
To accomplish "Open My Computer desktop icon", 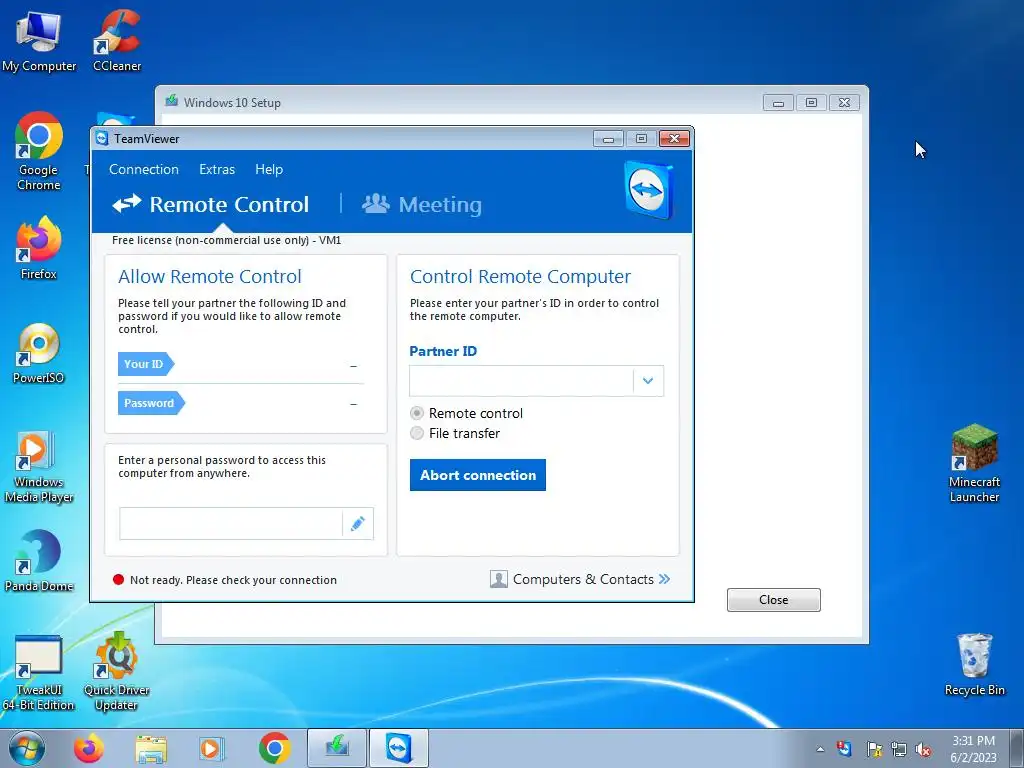I will (39, 40).
